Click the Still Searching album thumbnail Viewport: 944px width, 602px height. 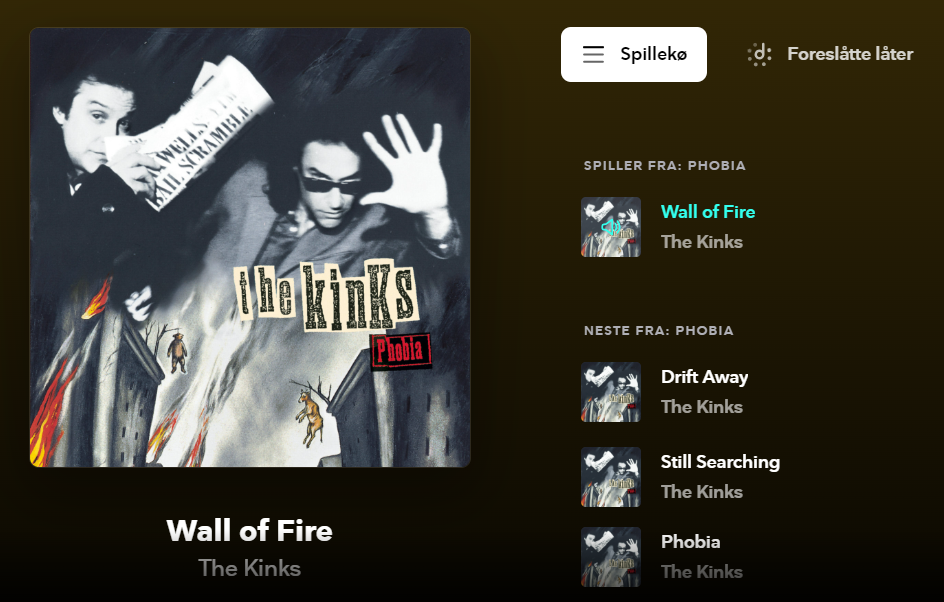point(610,477)
